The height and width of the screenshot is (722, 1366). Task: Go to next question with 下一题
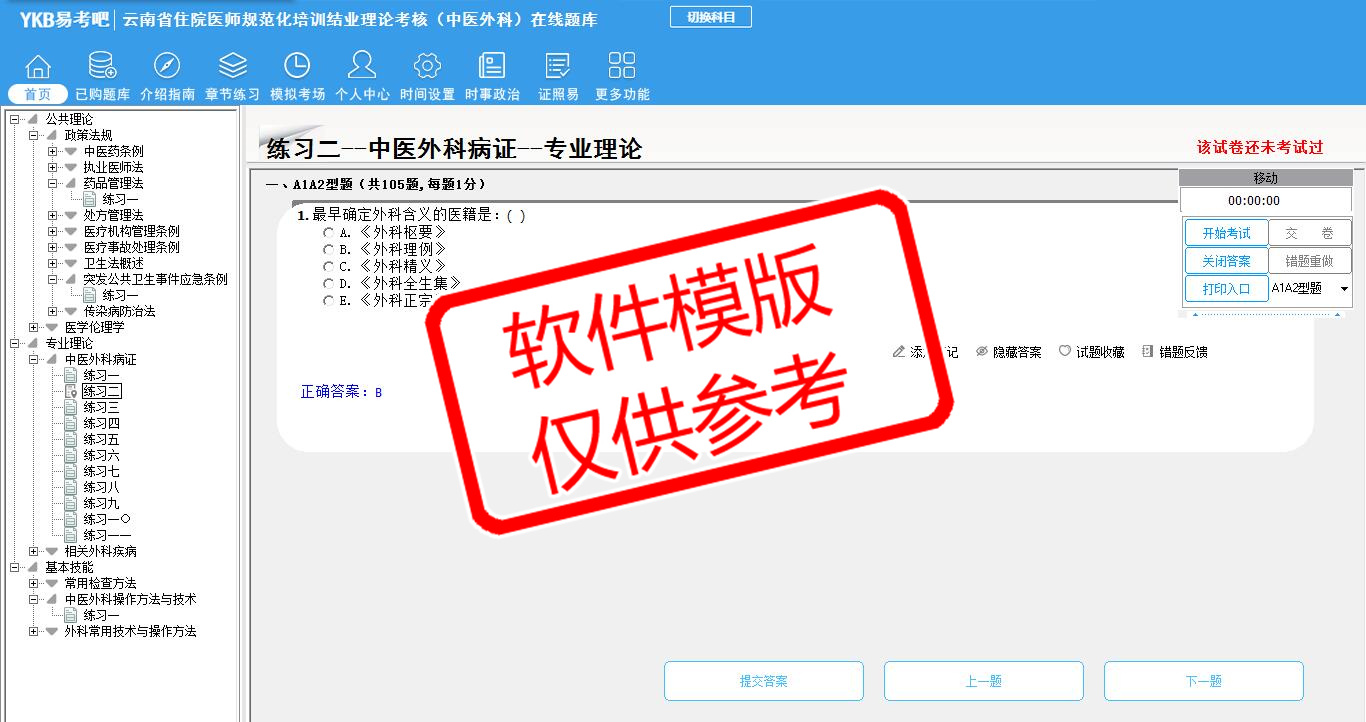[x=1203, y=681]
